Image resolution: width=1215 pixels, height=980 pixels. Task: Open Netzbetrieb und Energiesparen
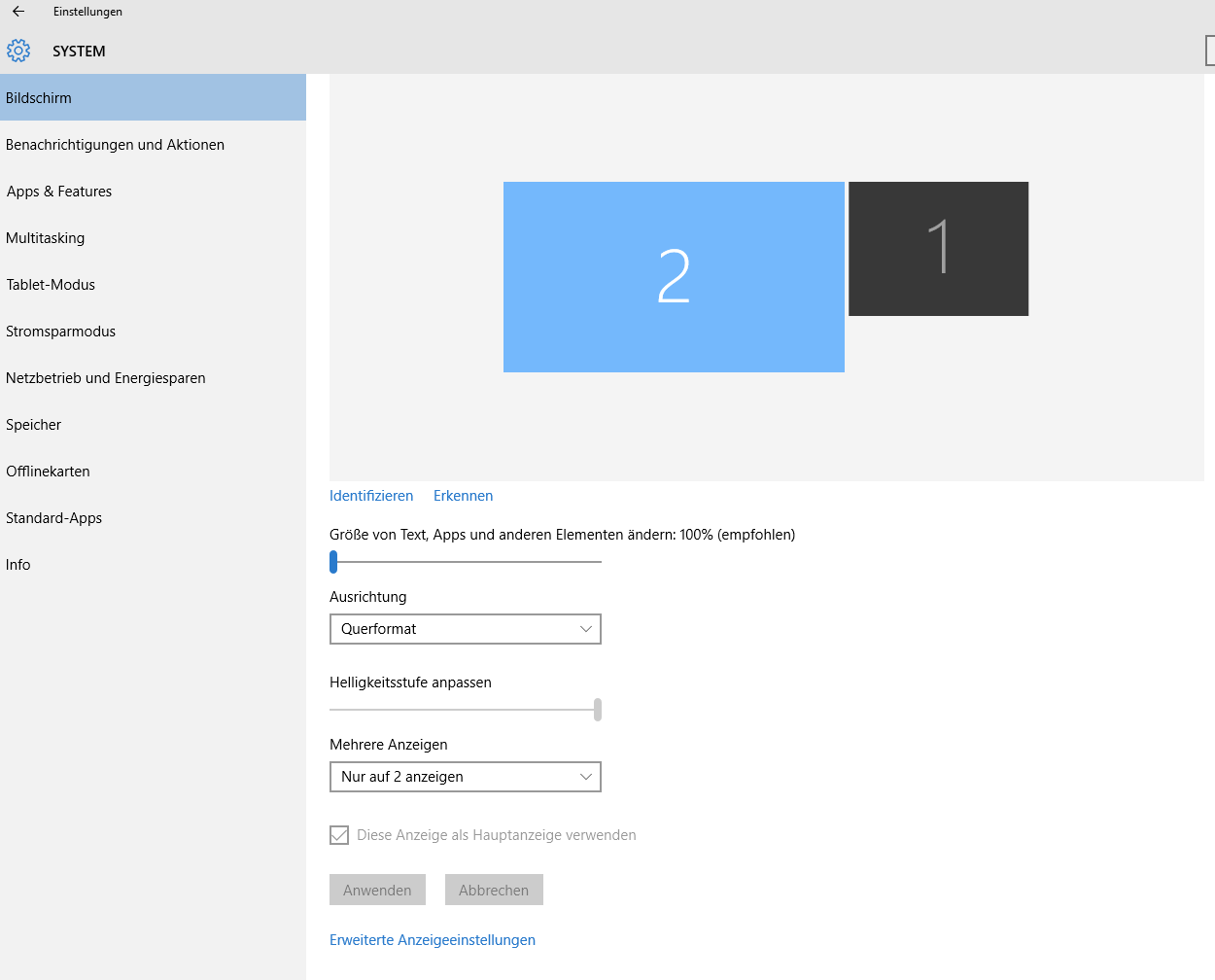(153, 377)
